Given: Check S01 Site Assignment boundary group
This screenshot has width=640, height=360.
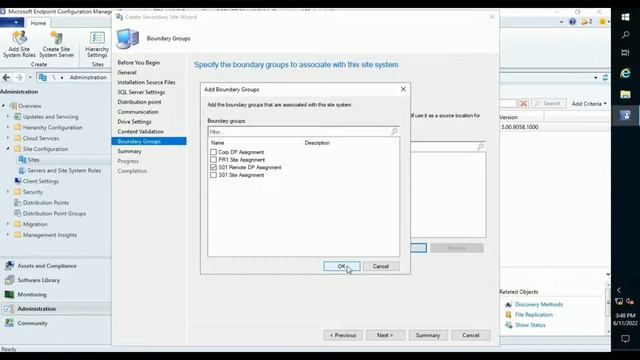Looking at the screenshot, I should coord(213,175).
